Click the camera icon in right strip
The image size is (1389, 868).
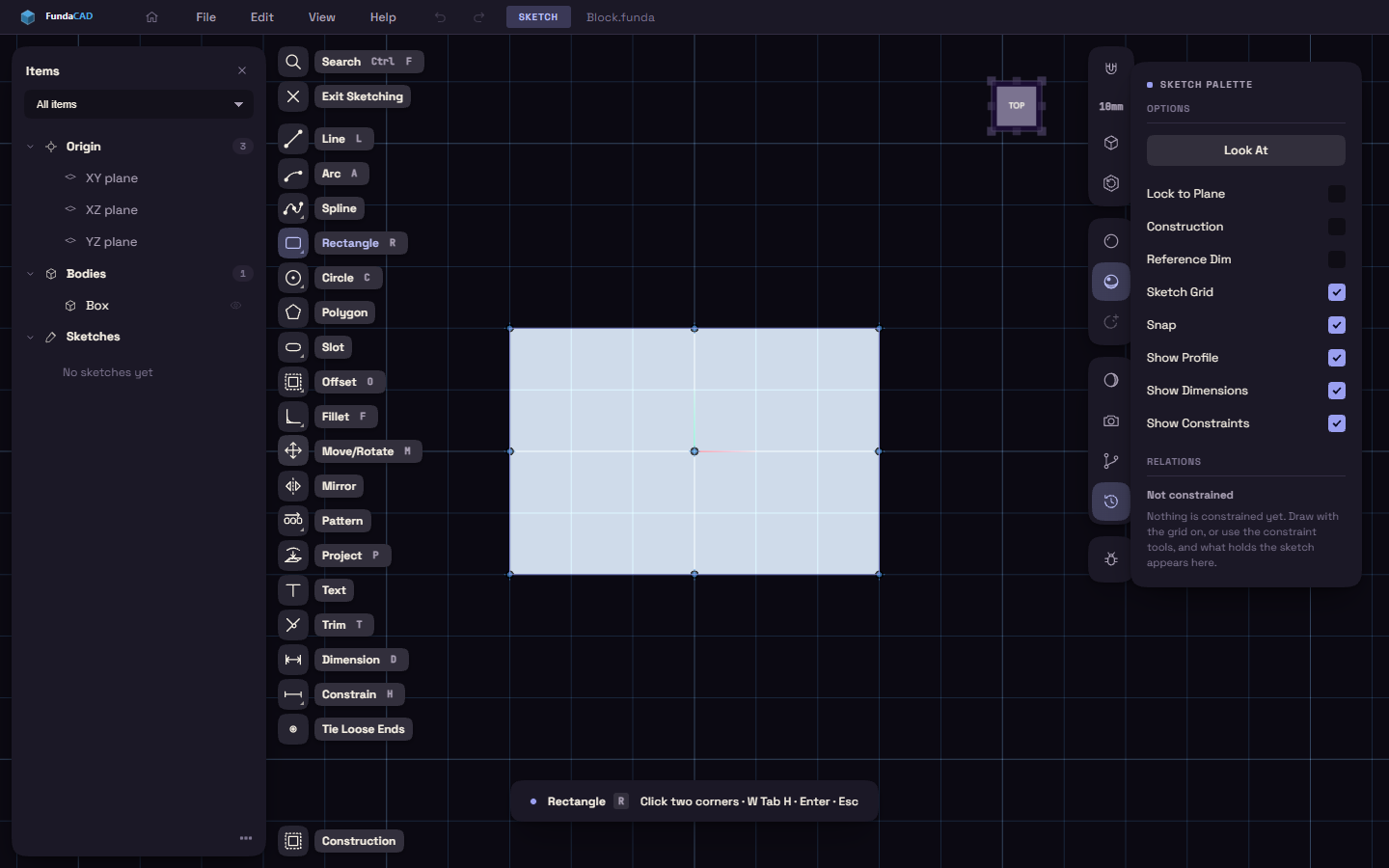click(x=1111, y=420)
